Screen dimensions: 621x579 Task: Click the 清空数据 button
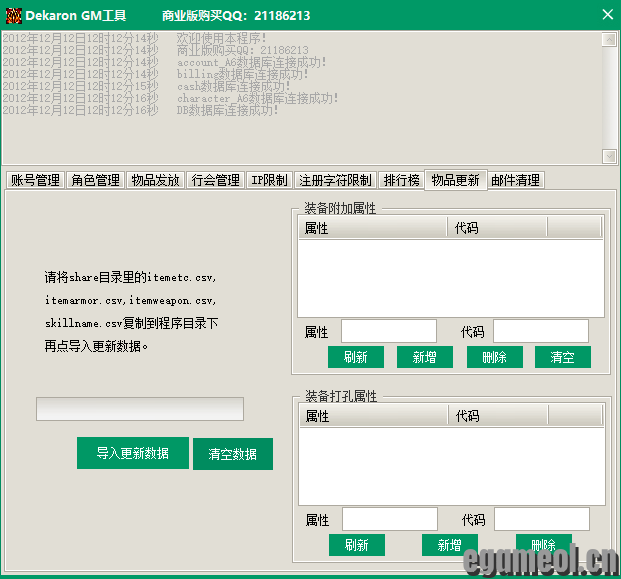pos(232,454)
